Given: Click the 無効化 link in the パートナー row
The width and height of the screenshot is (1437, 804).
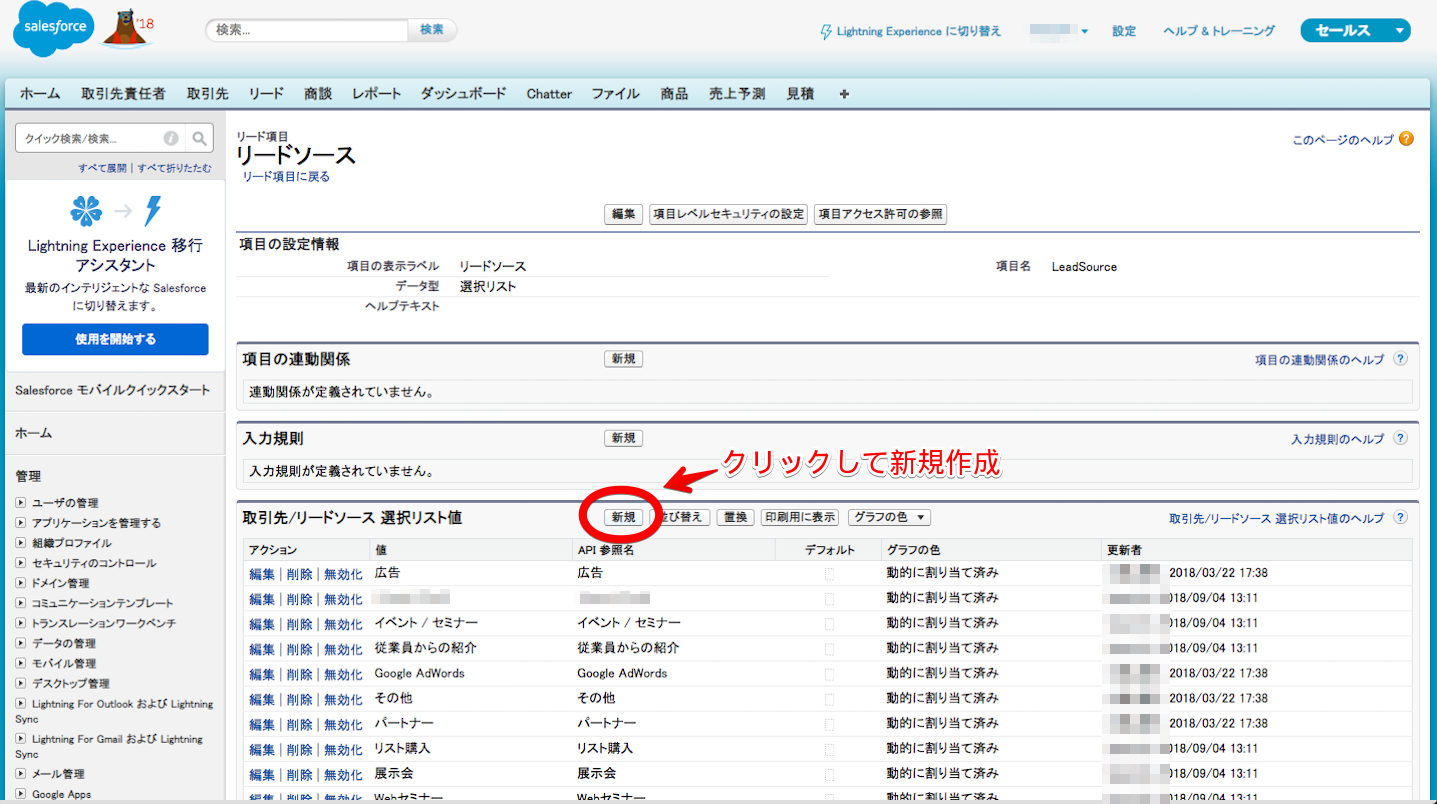Looking at the screenshot, I should coord(343,724).
